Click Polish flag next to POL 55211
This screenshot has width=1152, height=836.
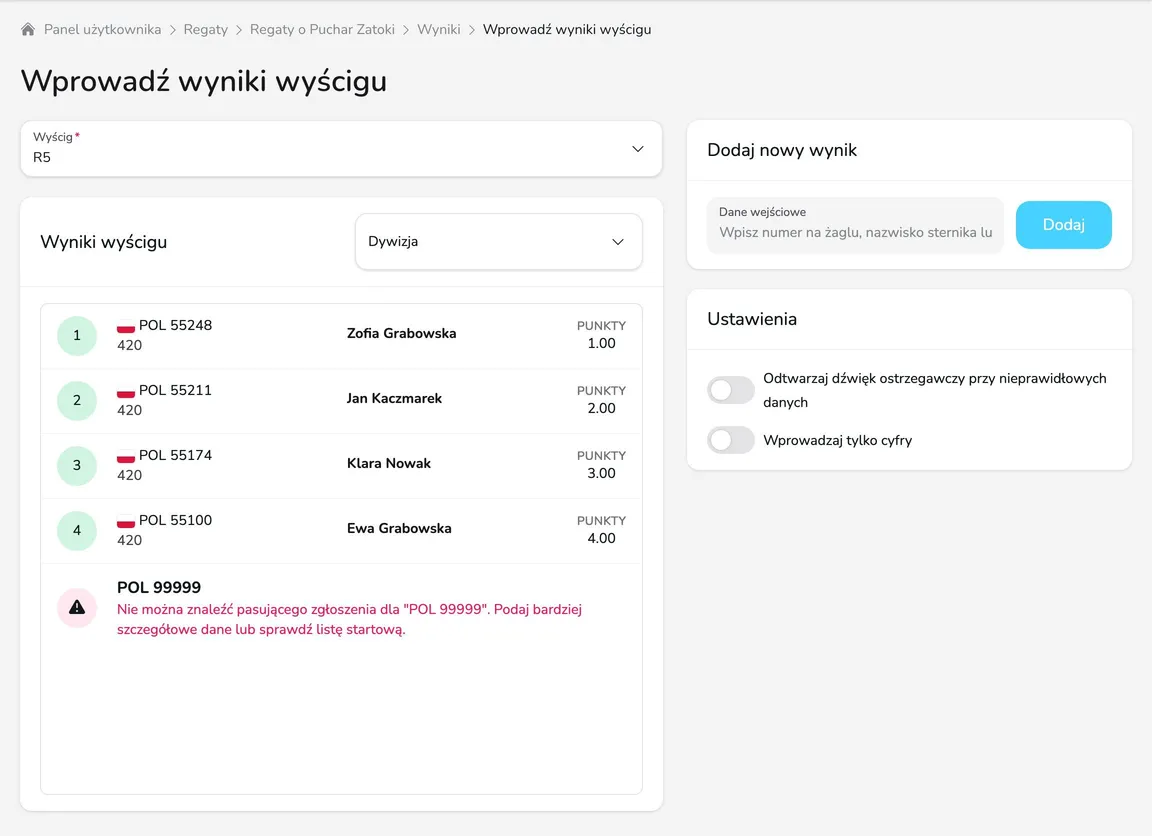pos(126,391)
